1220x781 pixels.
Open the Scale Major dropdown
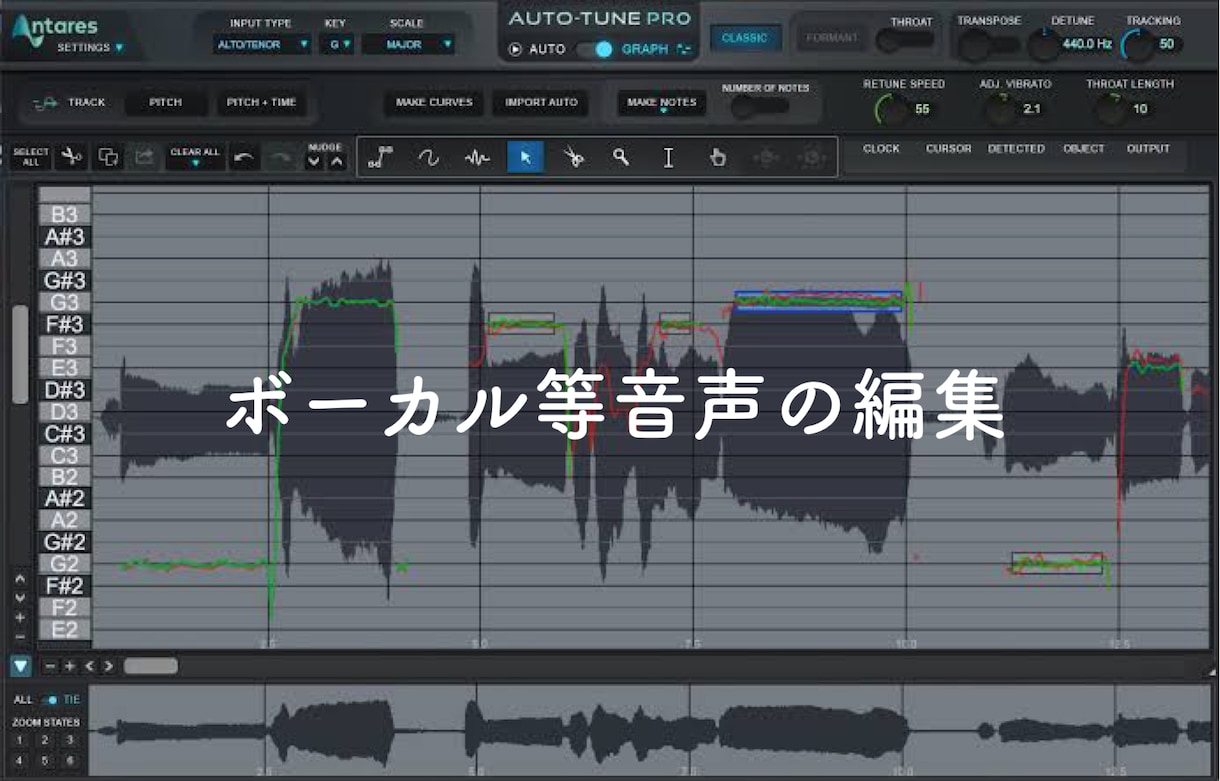coord(408,44)
